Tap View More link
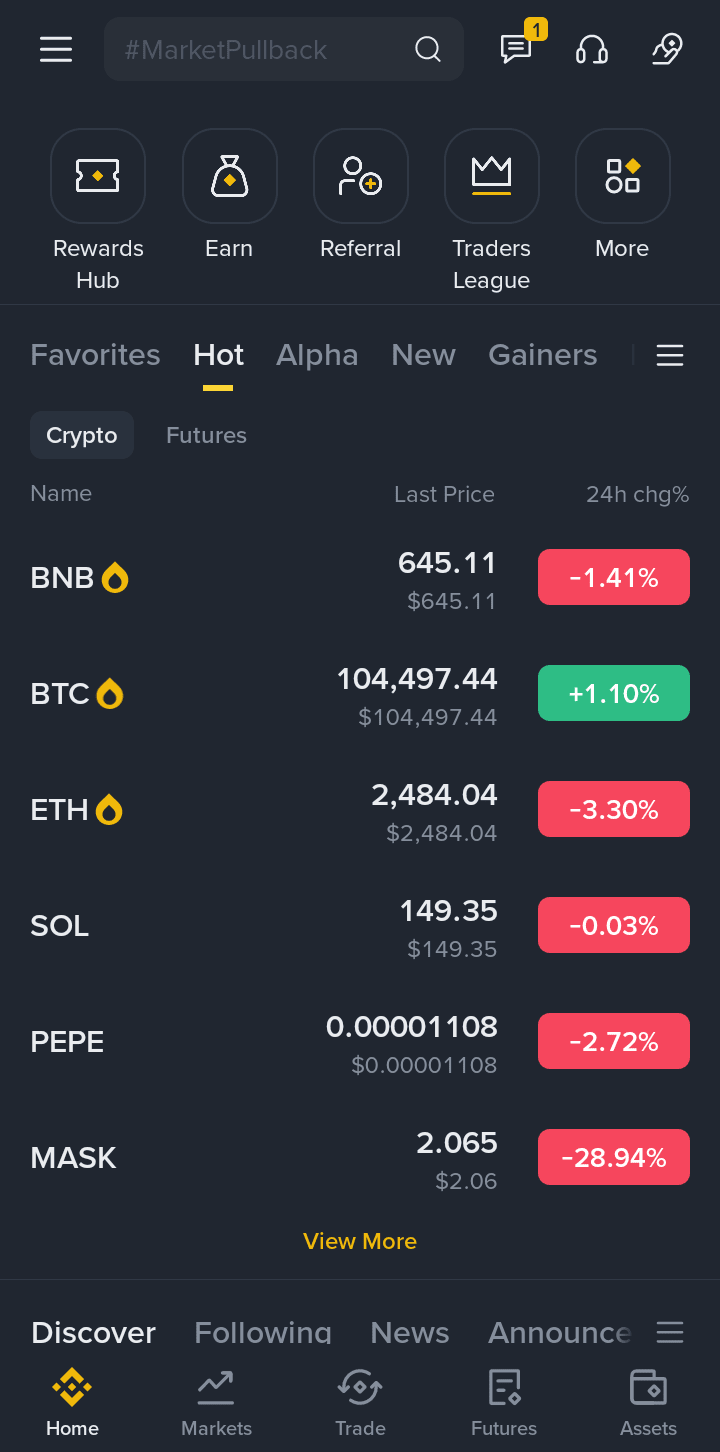The width and height of the screenshot is (720, 1452). point(360,1241)
